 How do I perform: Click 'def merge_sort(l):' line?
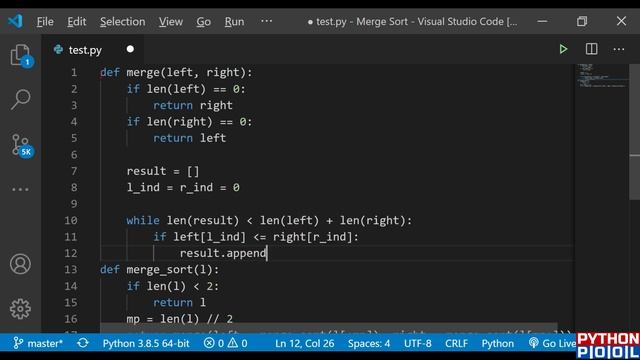(160, 269)
